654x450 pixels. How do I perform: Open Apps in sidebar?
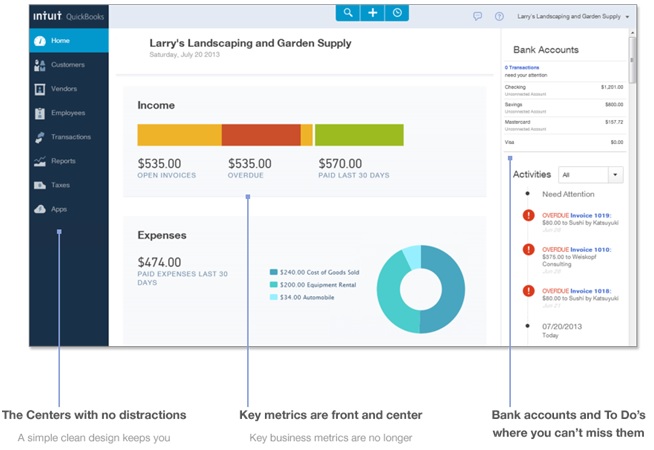(69, 209)
